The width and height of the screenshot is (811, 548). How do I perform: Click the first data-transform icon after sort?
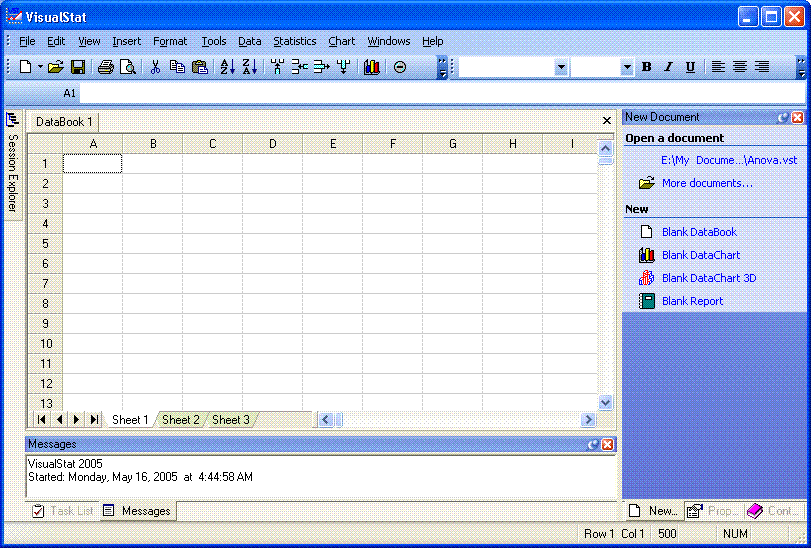pos(278,67)
